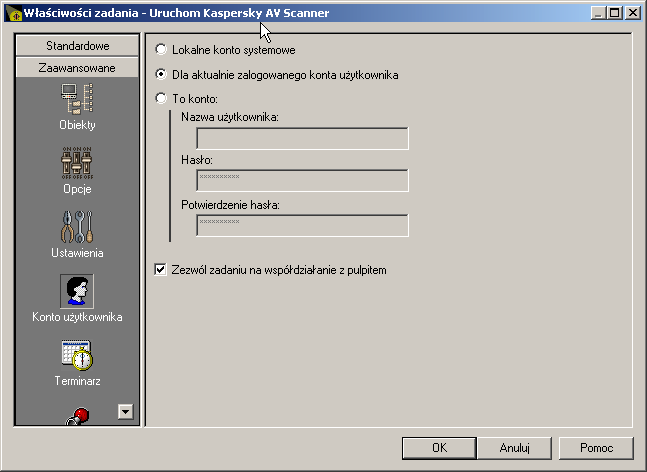Select Dla aktualnie zalogowanego konta użytkownika
Viewport: 647px width, 472px height.
point(161,74)
